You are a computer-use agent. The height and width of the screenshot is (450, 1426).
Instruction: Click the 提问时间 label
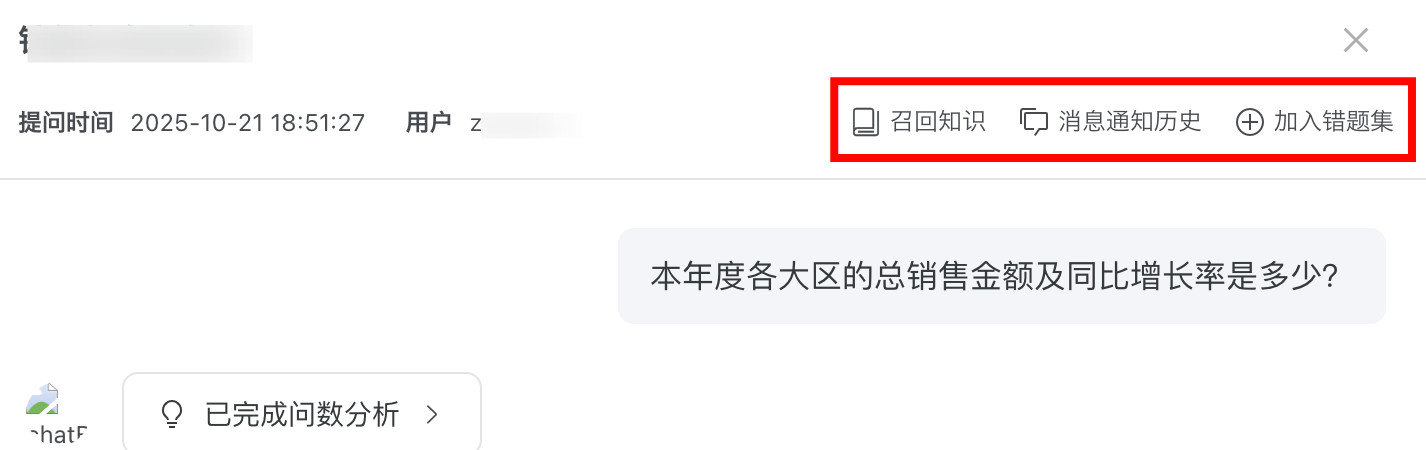point(65,123)
